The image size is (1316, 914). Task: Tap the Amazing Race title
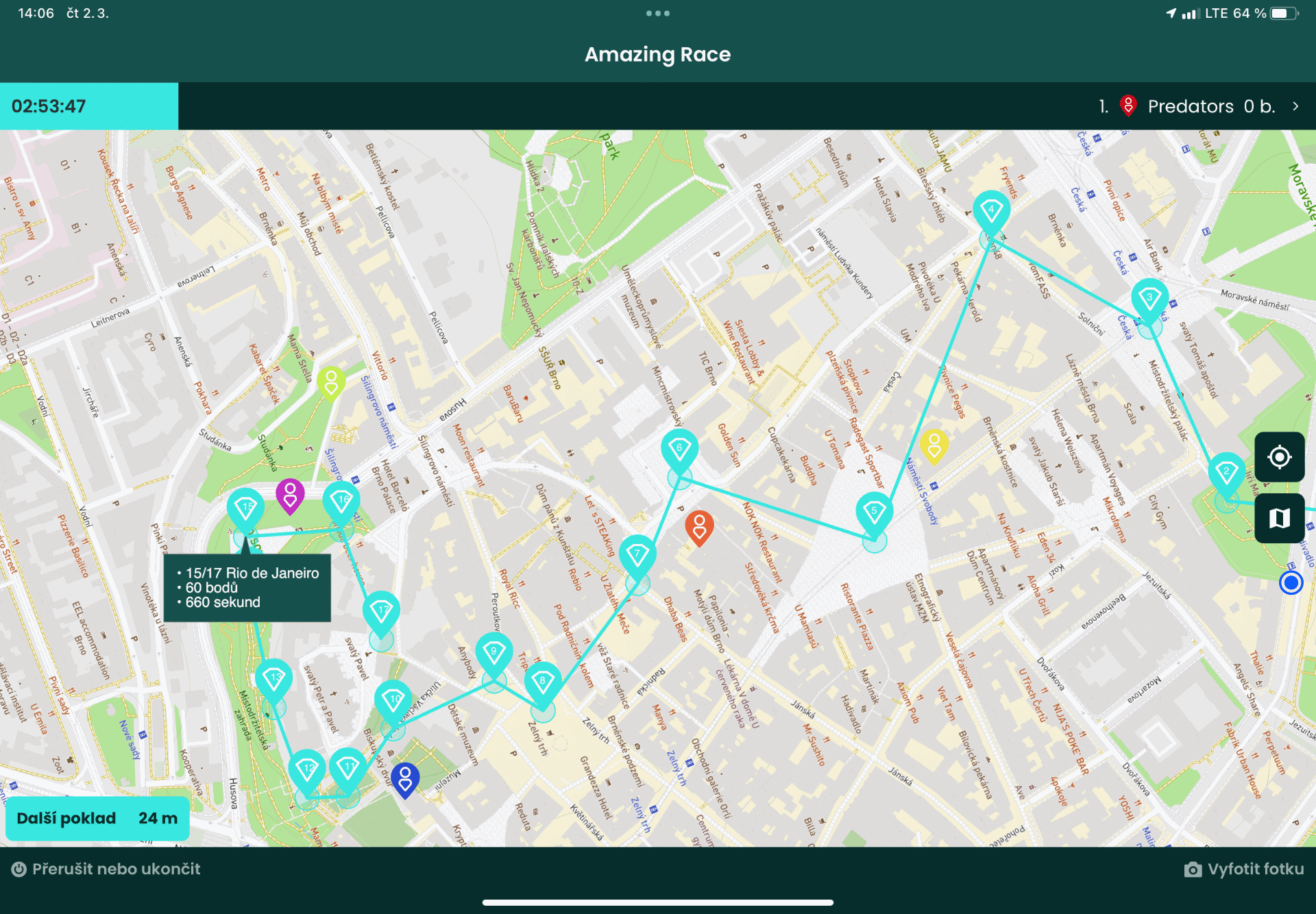[658, 54]
